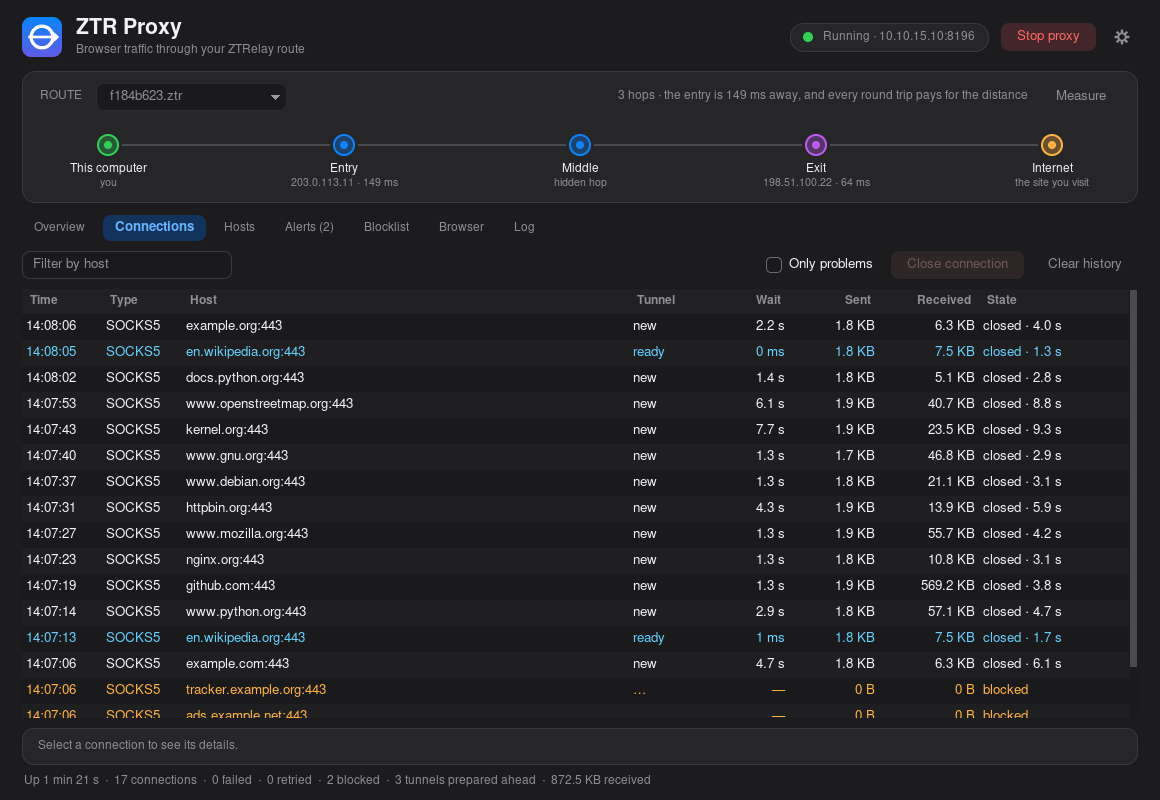Switch to the Overview tab
Screen dimensions: 1160x800
(59, 227)
